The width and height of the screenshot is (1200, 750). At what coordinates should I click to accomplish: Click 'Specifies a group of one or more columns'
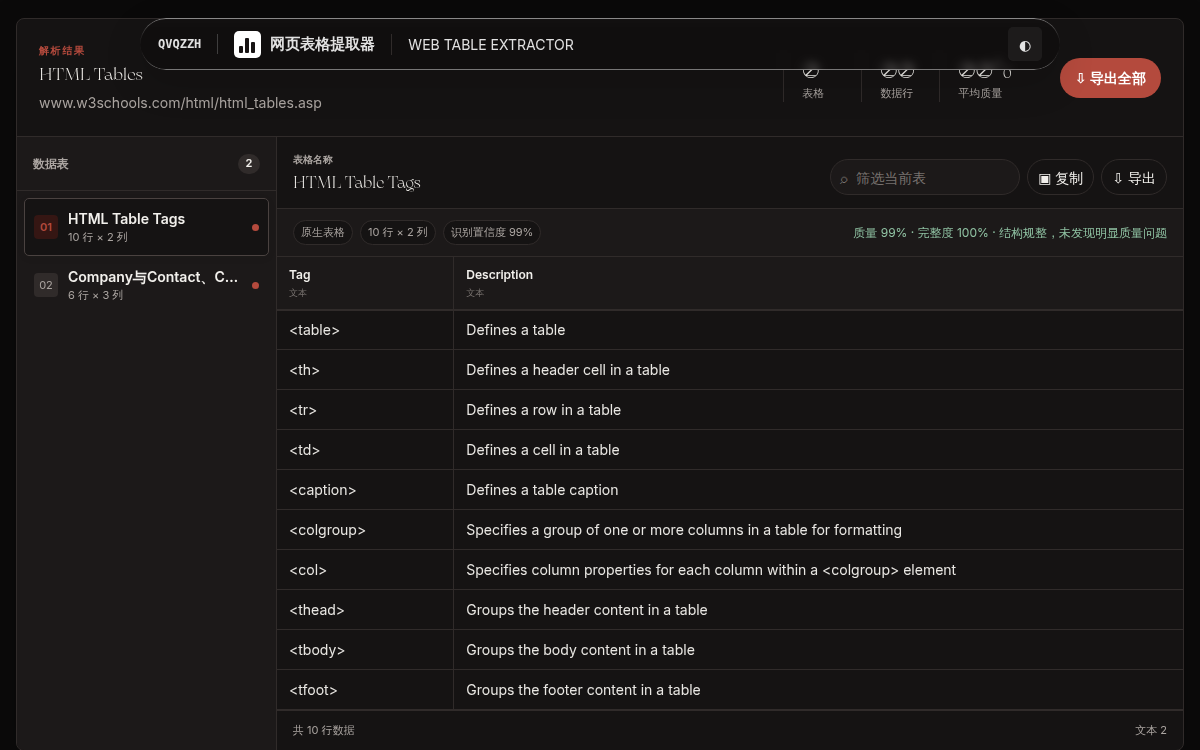(818, 530)
